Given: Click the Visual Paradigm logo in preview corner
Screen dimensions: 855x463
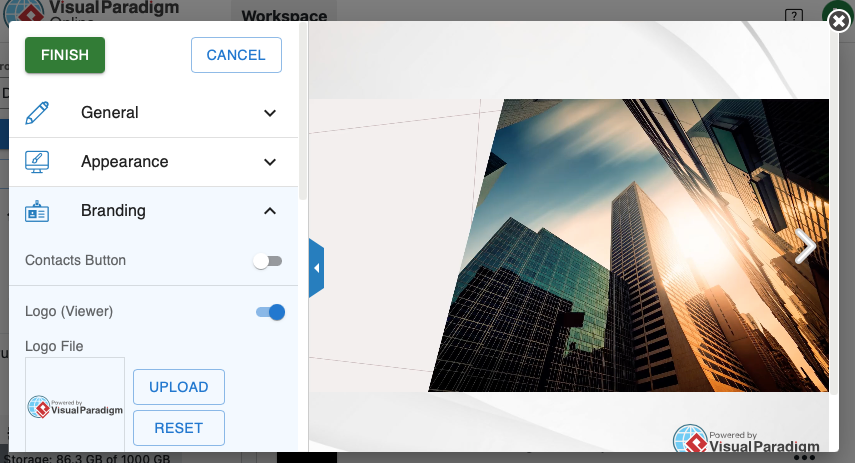Looking at the screenshot, I should click(746, 439).
